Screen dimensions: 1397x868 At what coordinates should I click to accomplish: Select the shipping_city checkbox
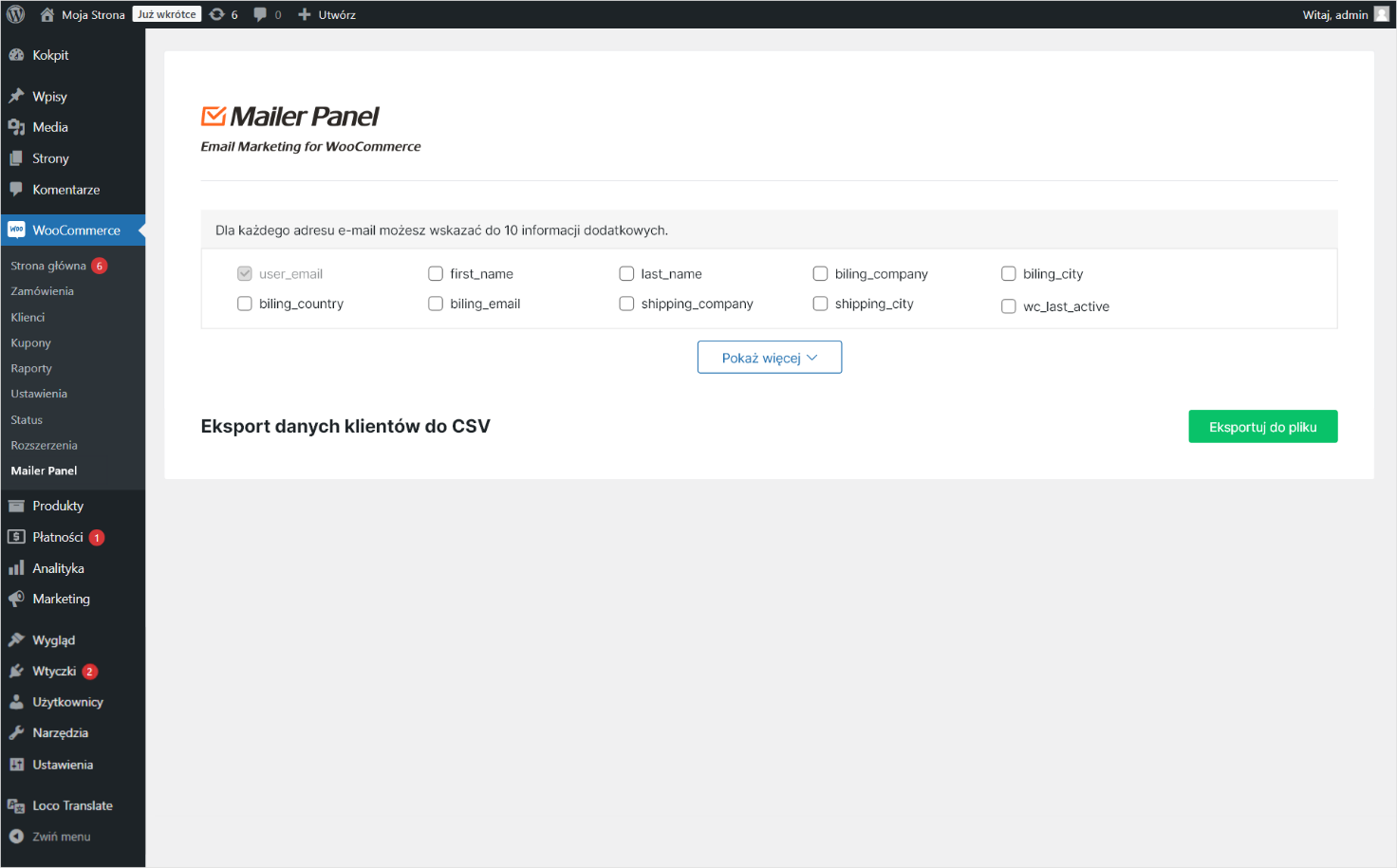820,304
